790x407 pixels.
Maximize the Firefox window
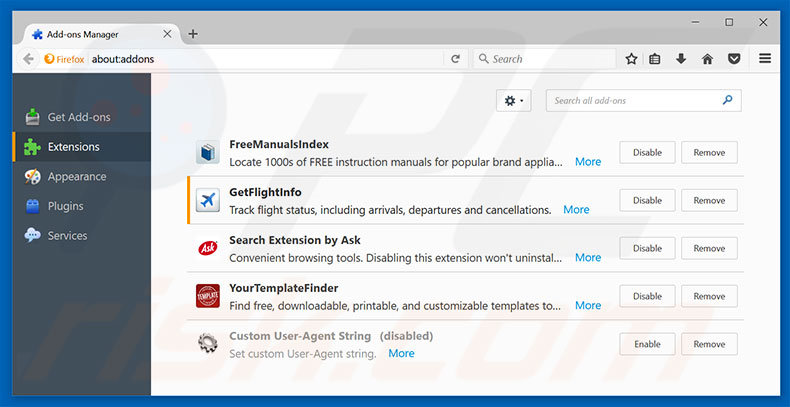click(x=729, y=23)
